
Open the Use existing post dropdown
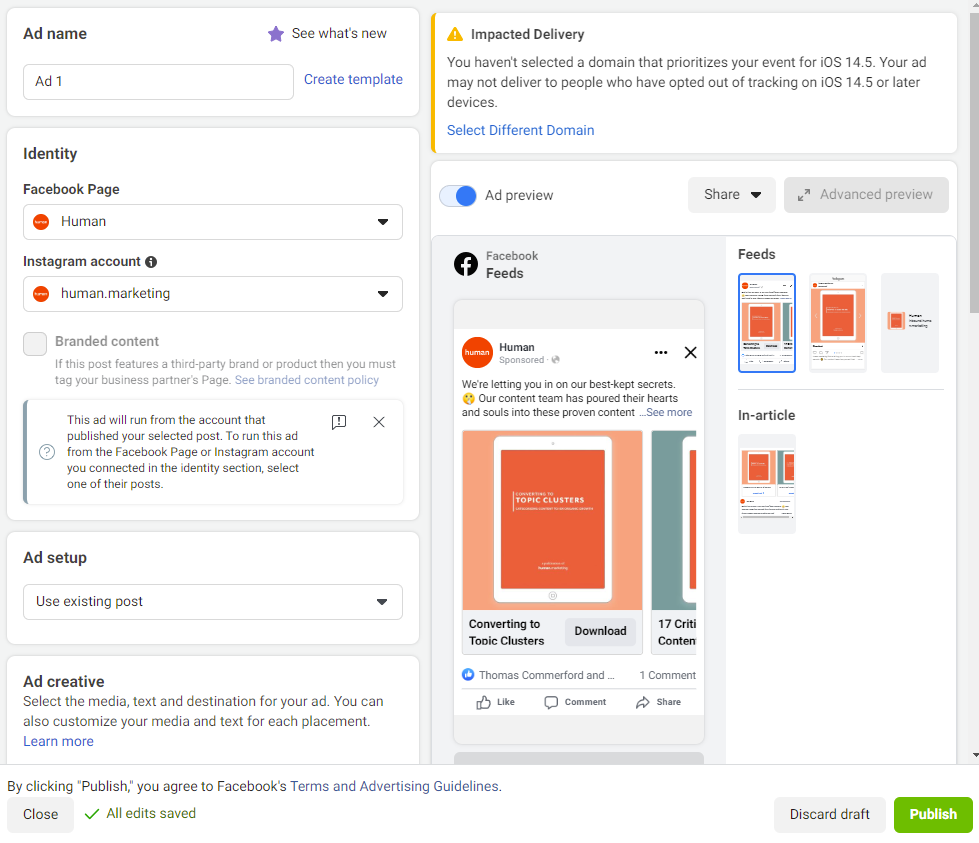(213, 602)
